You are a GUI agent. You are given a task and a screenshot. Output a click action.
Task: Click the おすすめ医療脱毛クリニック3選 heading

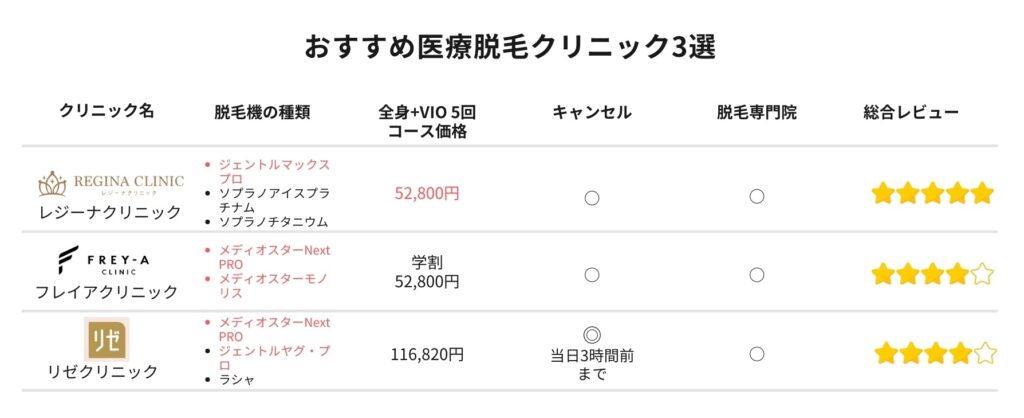(x=510, y=47)
